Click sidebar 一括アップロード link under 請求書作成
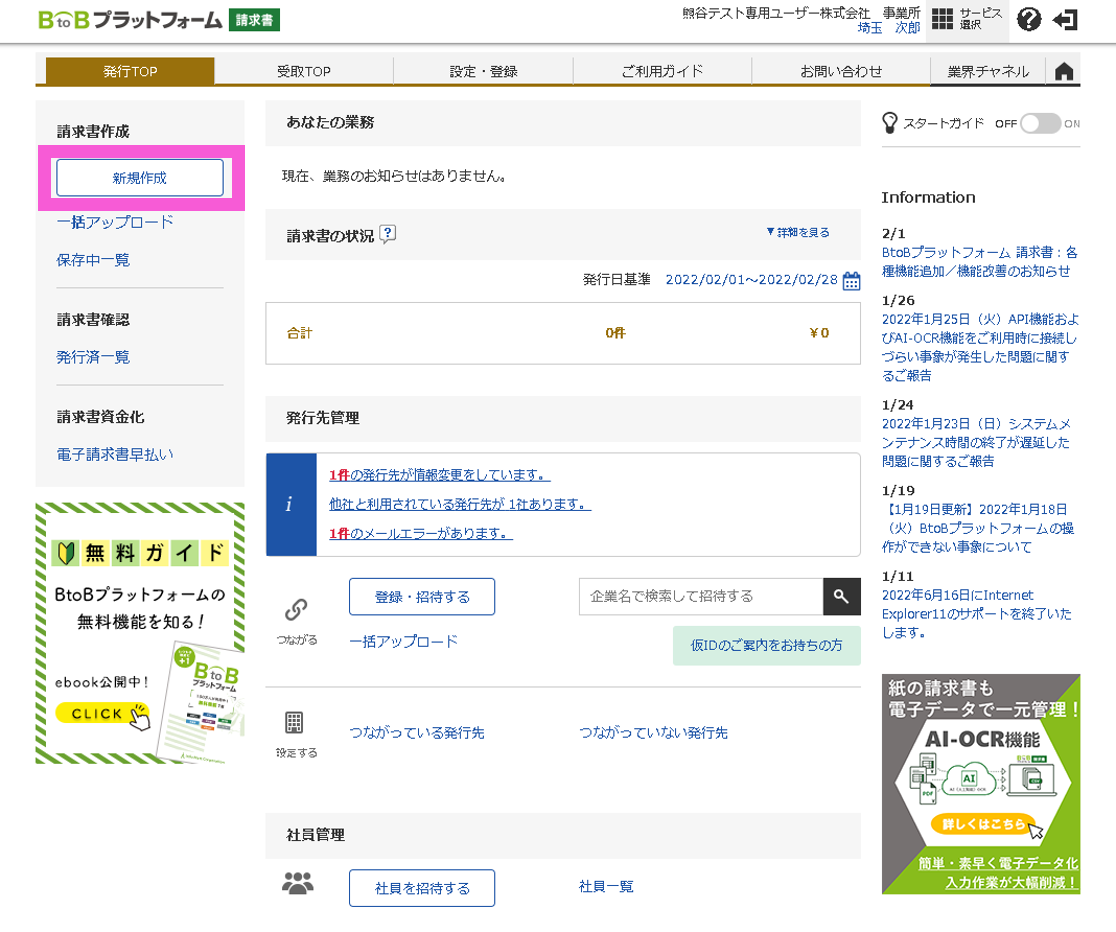Image resolution: width=1116 pixels, height=932 pixels. click(x=115, y=222)
